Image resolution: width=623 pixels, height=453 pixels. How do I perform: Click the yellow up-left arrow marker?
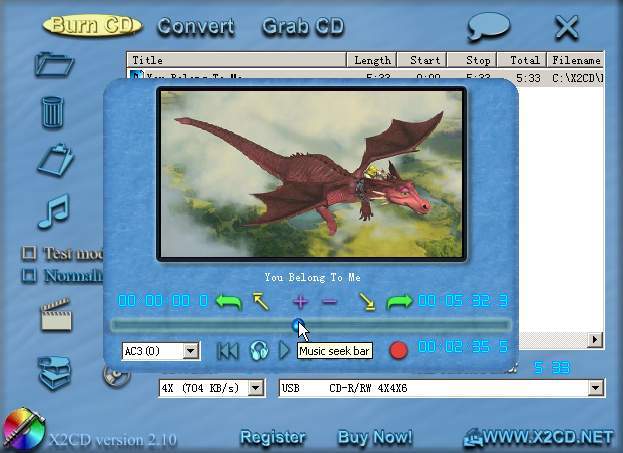[261, 302]
